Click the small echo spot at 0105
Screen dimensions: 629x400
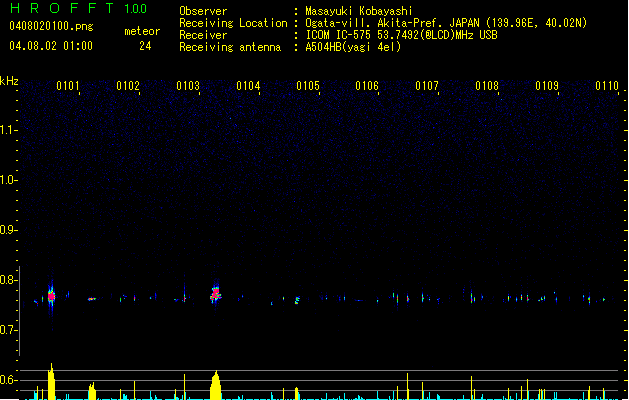(297, 300)
